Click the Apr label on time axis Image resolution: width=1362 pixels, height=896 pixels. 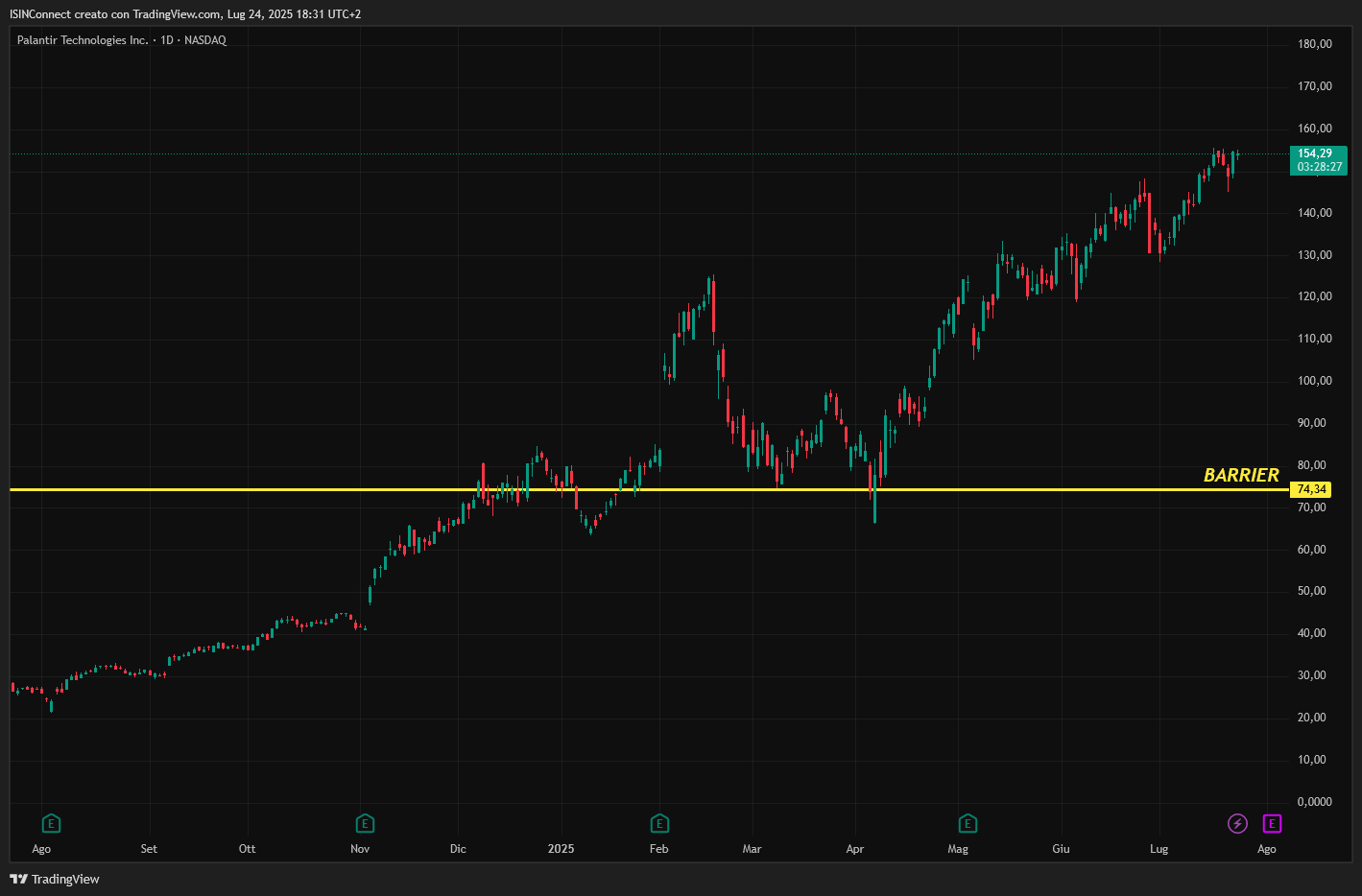[854, 849]
